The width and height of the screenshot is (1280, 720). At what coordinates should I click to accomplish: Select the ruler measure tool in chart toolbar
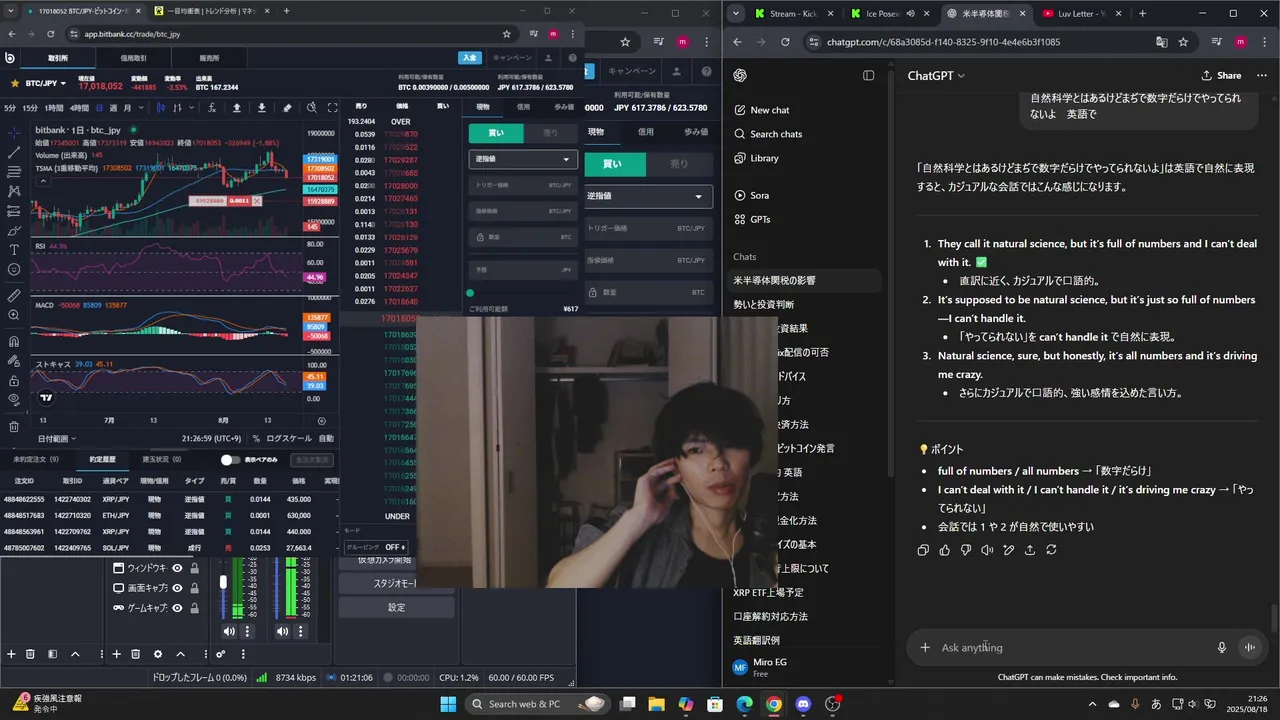coord(14,296)
